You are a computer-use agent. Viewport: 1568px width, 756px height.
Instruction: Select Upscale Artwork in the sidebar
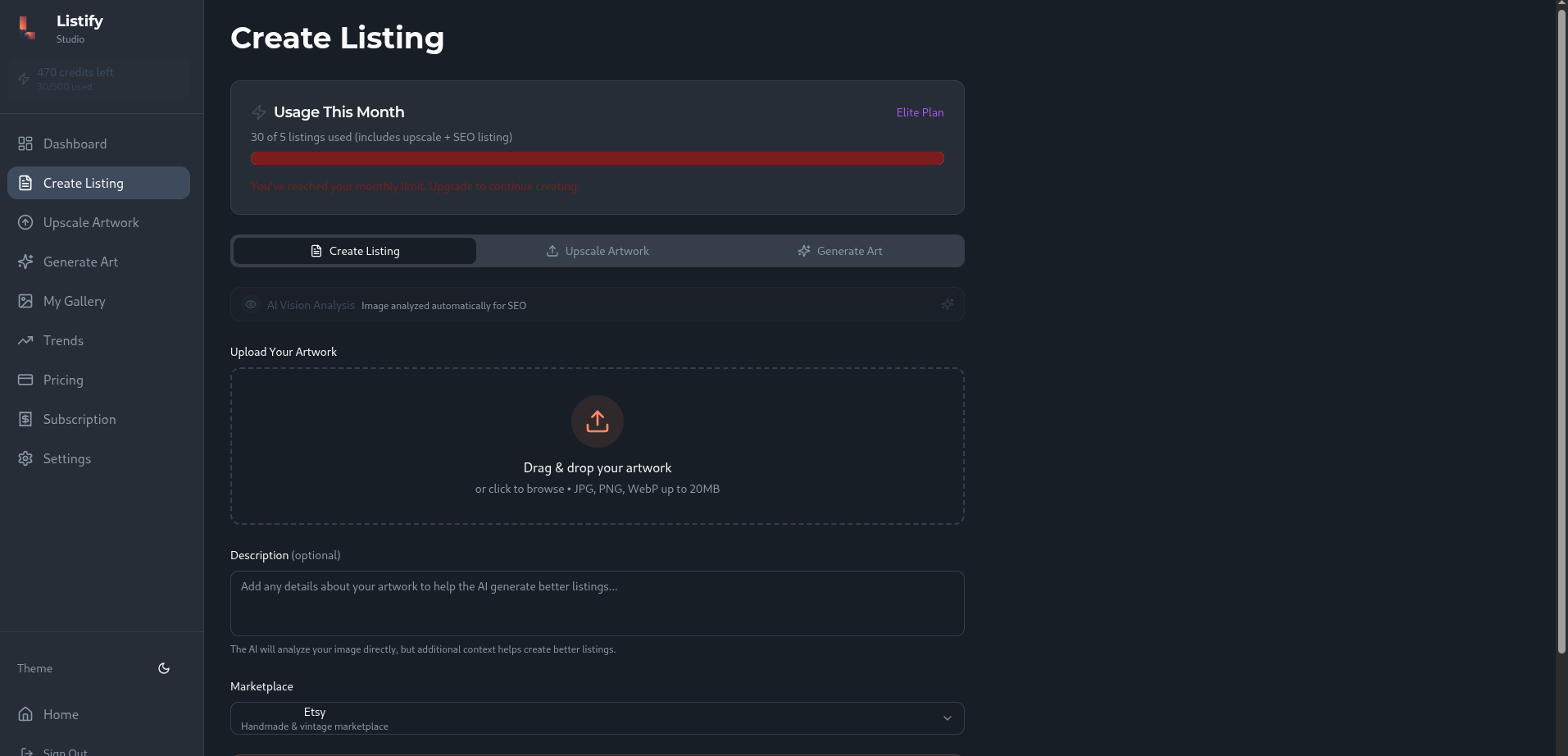(90, 222)
